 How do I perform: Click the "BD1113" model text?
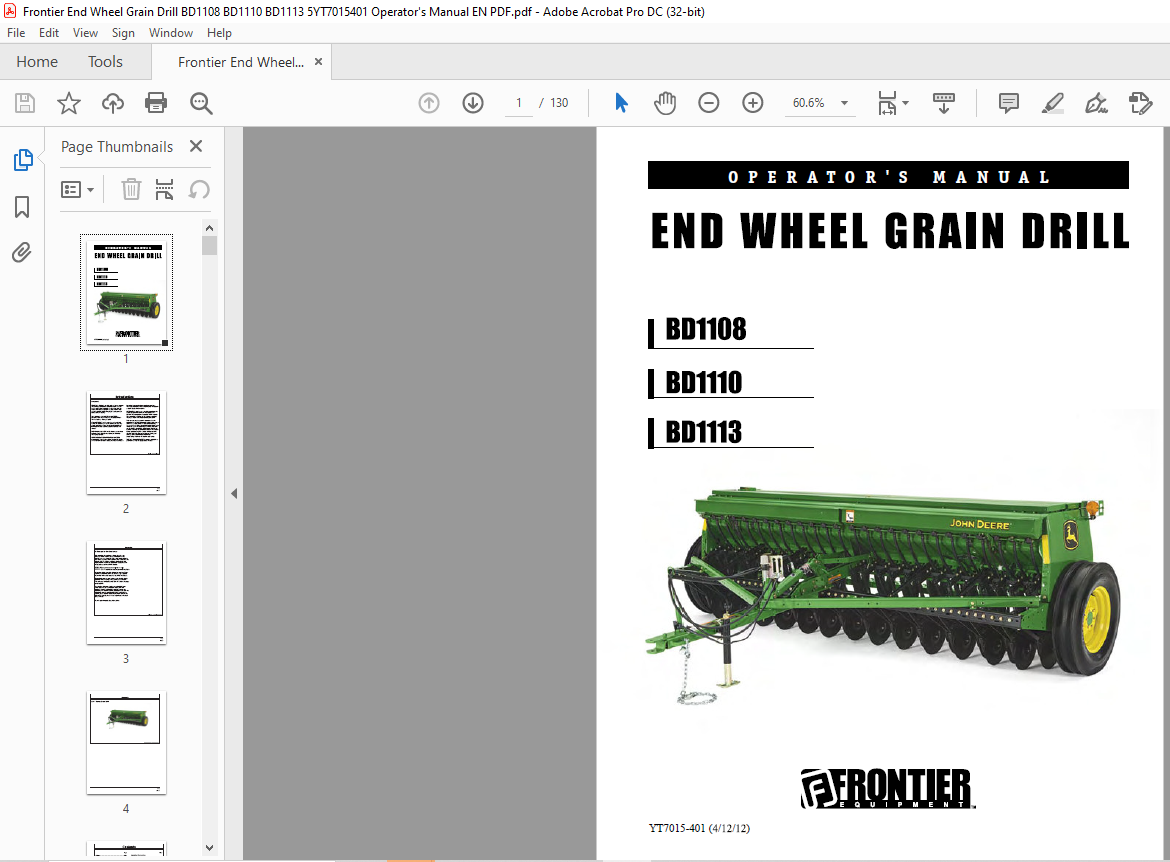[x=704, y=432]
